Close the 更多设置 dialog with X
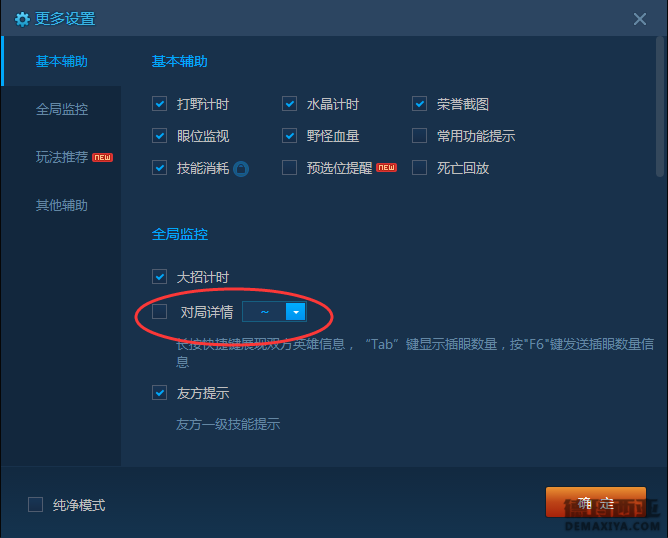Image resolution: width=668 pixels, height=538 pixels. pos(639,19)
